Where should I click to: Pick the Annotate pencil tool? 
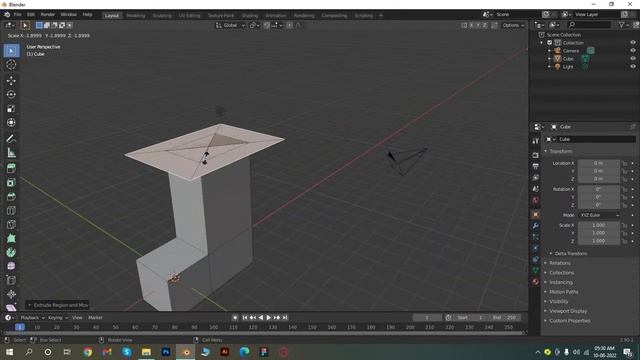pyautogui.click(x=11, y=139)
